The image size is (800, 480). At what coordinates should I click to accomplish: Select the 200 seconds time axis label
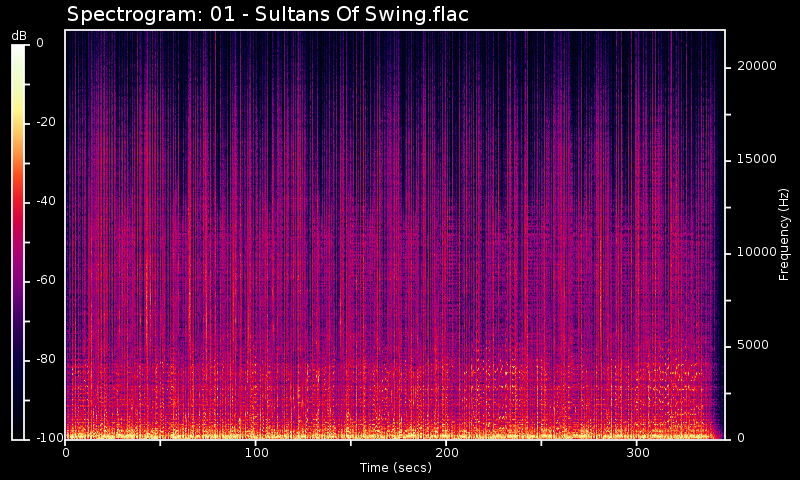coord(447,453)
